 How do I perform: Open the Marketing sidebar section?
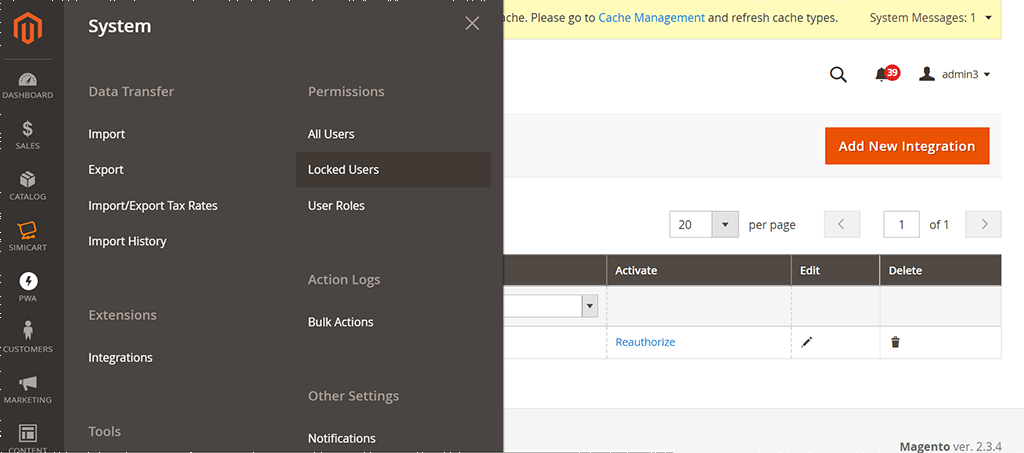[28, 388]
